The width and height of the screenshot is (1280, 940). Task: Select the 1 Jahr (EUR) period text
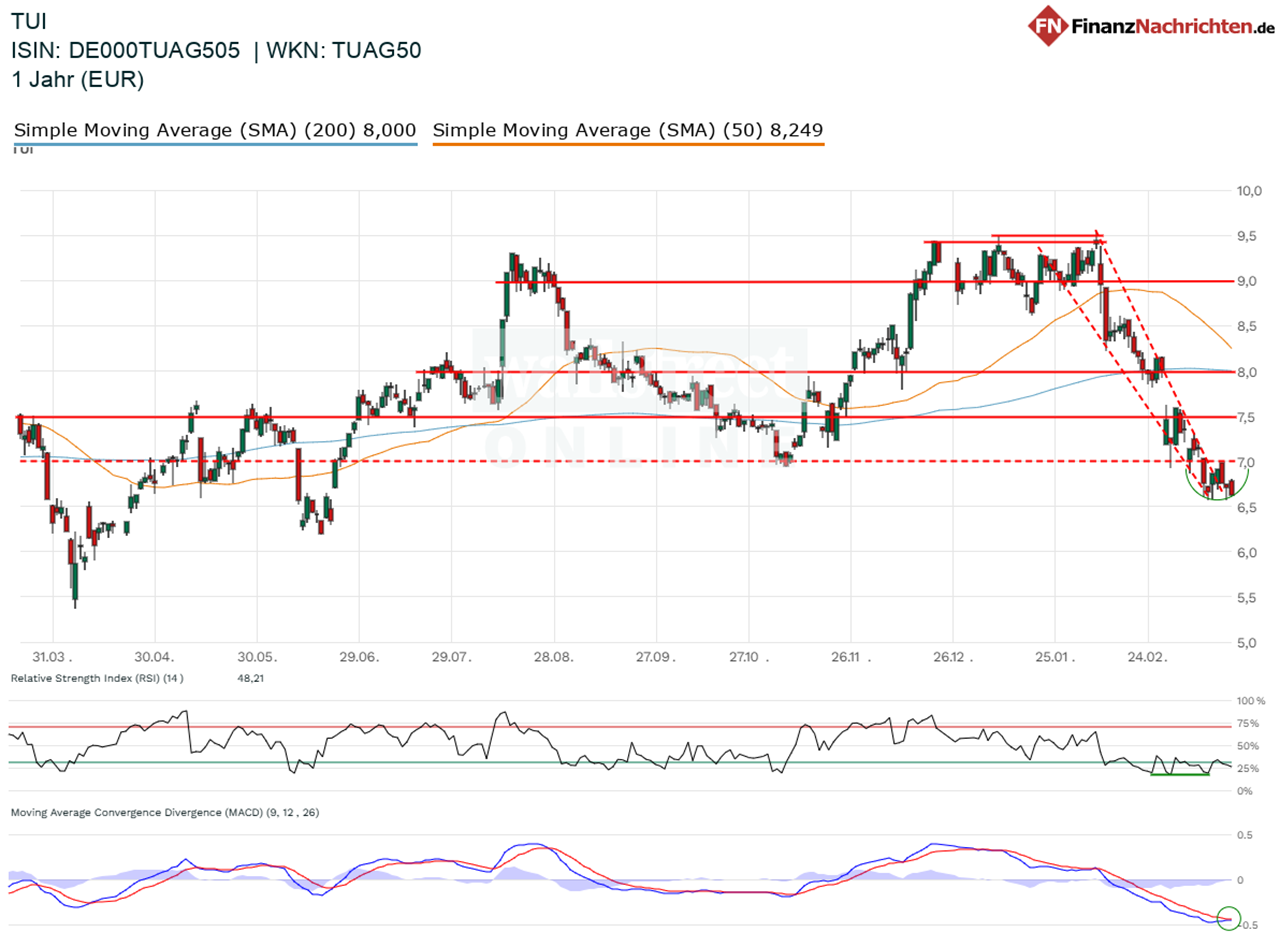pyautogui.click(x=78, y=80)
